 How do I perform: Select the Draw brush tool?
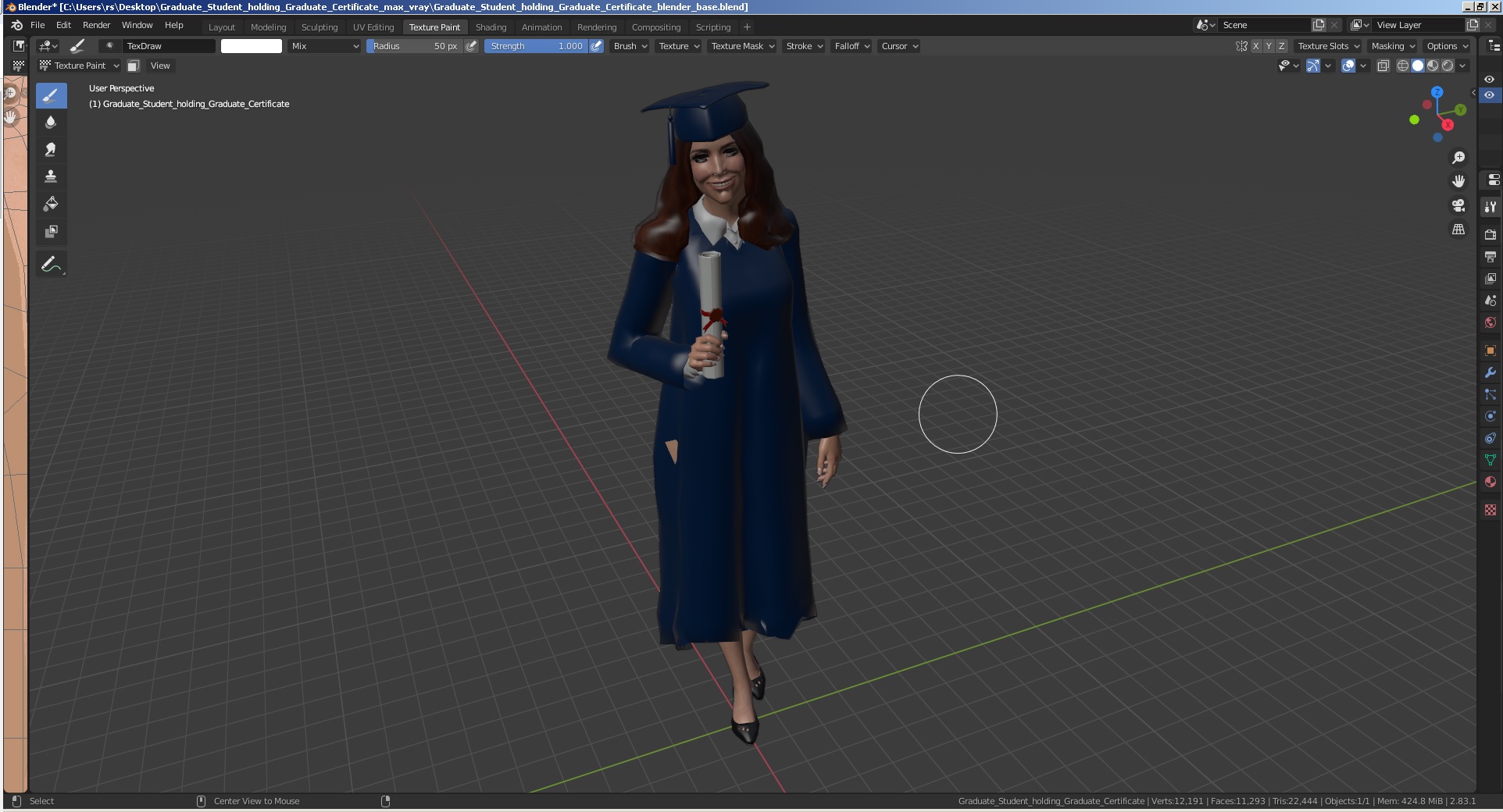pyautogui.click(x=51, y=95)
